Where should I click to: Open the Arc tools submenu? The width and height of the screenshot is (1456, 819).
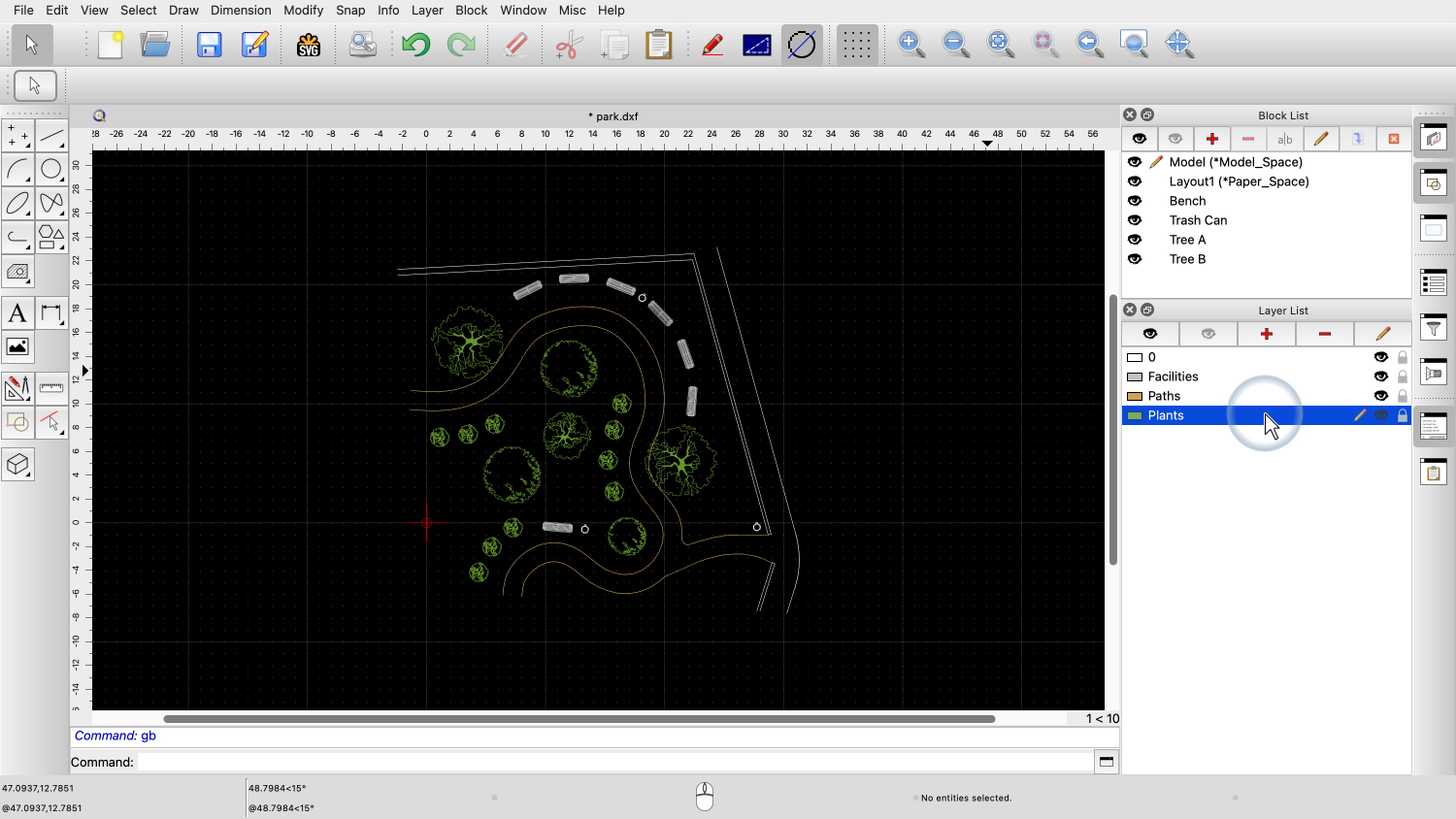(x=17, y=170)
